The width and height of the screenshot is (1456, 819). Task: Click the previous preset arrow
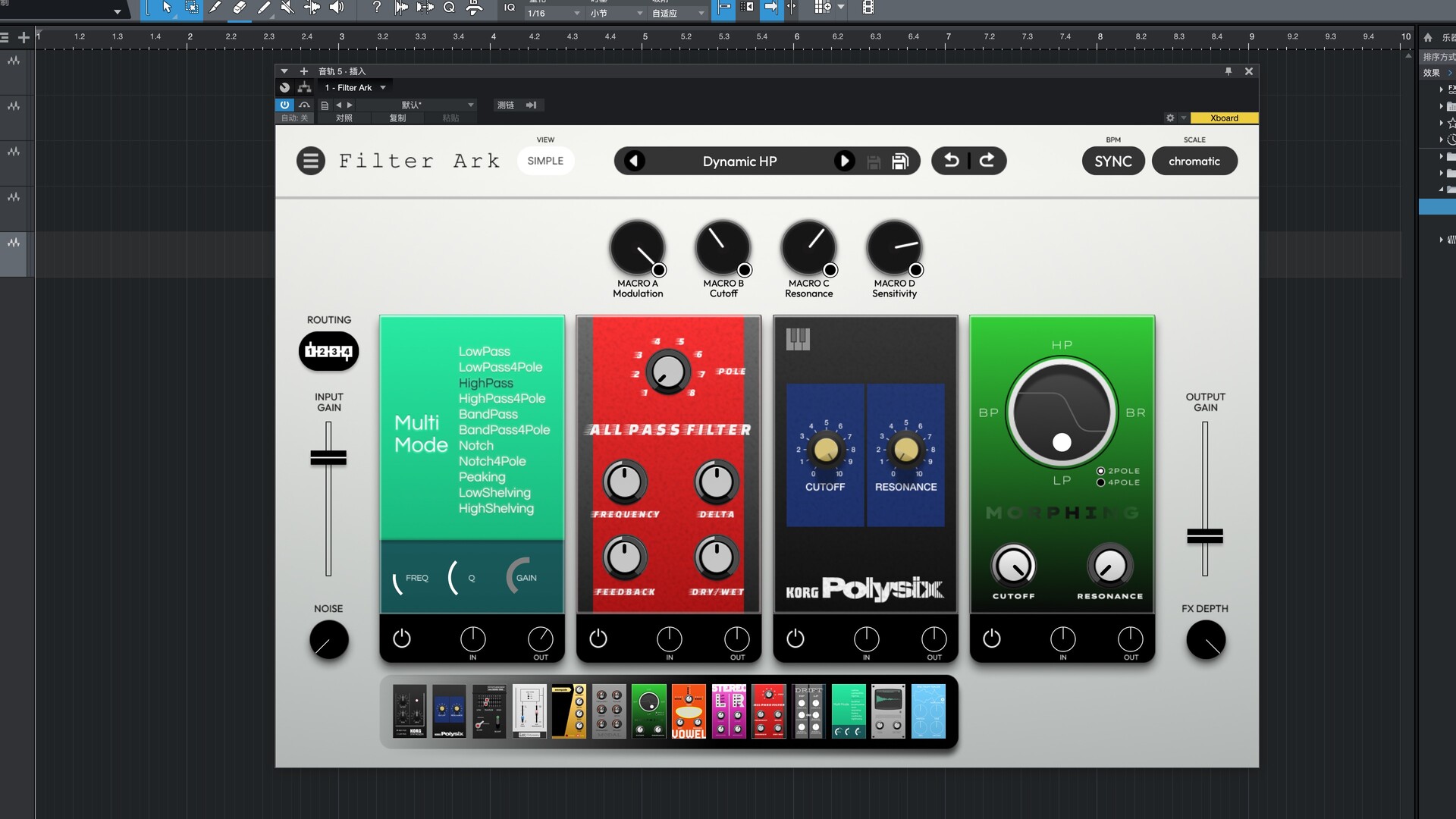[635, 161]
